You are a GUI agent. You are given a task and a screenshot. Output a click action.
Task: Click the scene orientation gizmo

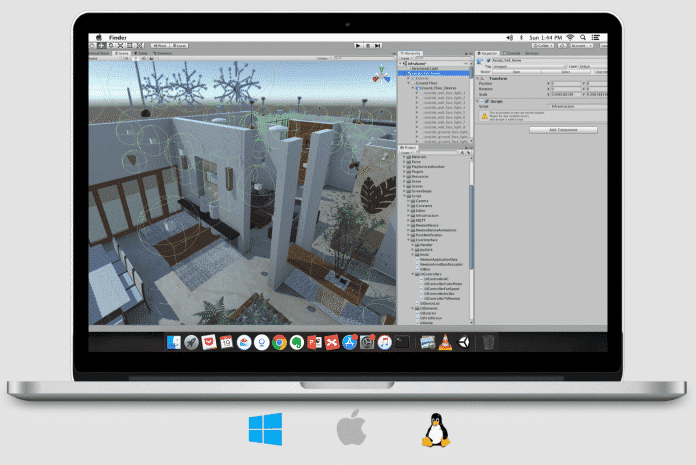(x=383, y=76)
